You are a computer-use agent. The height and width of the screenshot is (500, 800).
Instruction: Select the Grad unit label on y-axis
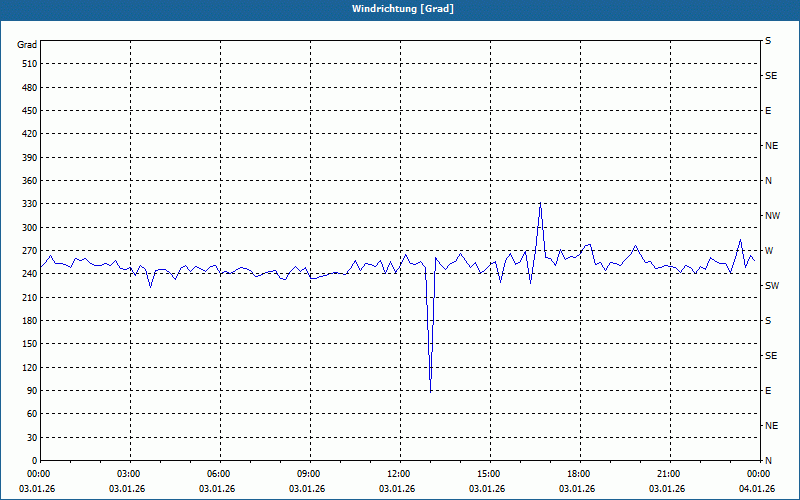coord(27,45)
